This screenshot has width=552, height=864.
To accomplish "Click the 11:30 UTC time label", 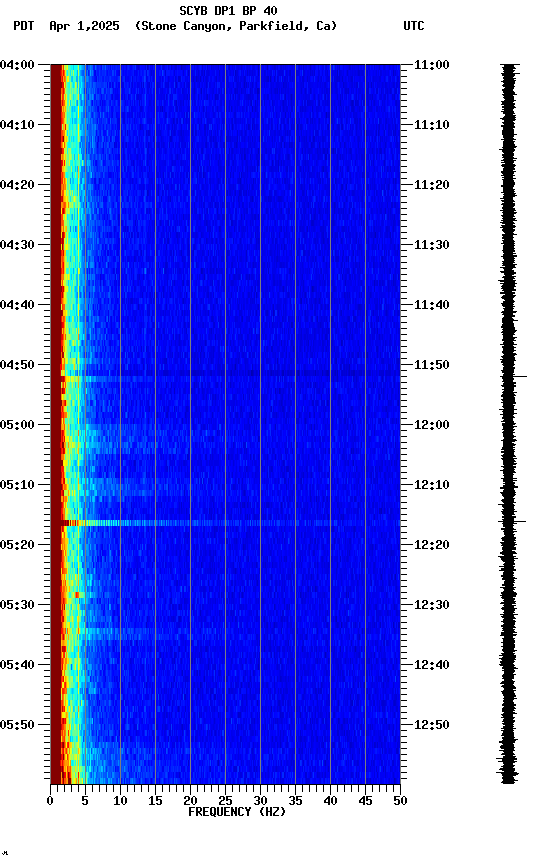I will (432, 245).
